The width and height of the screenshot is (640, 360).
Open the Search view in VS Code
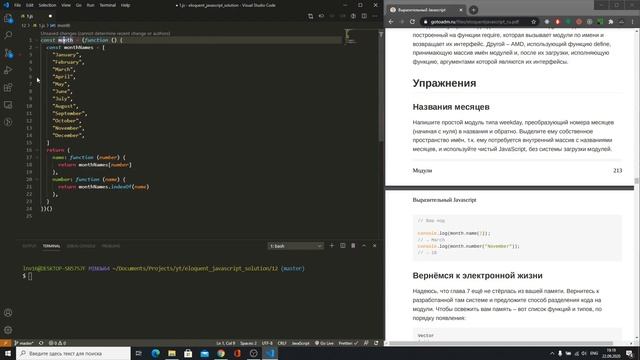[x=8, y=36]
